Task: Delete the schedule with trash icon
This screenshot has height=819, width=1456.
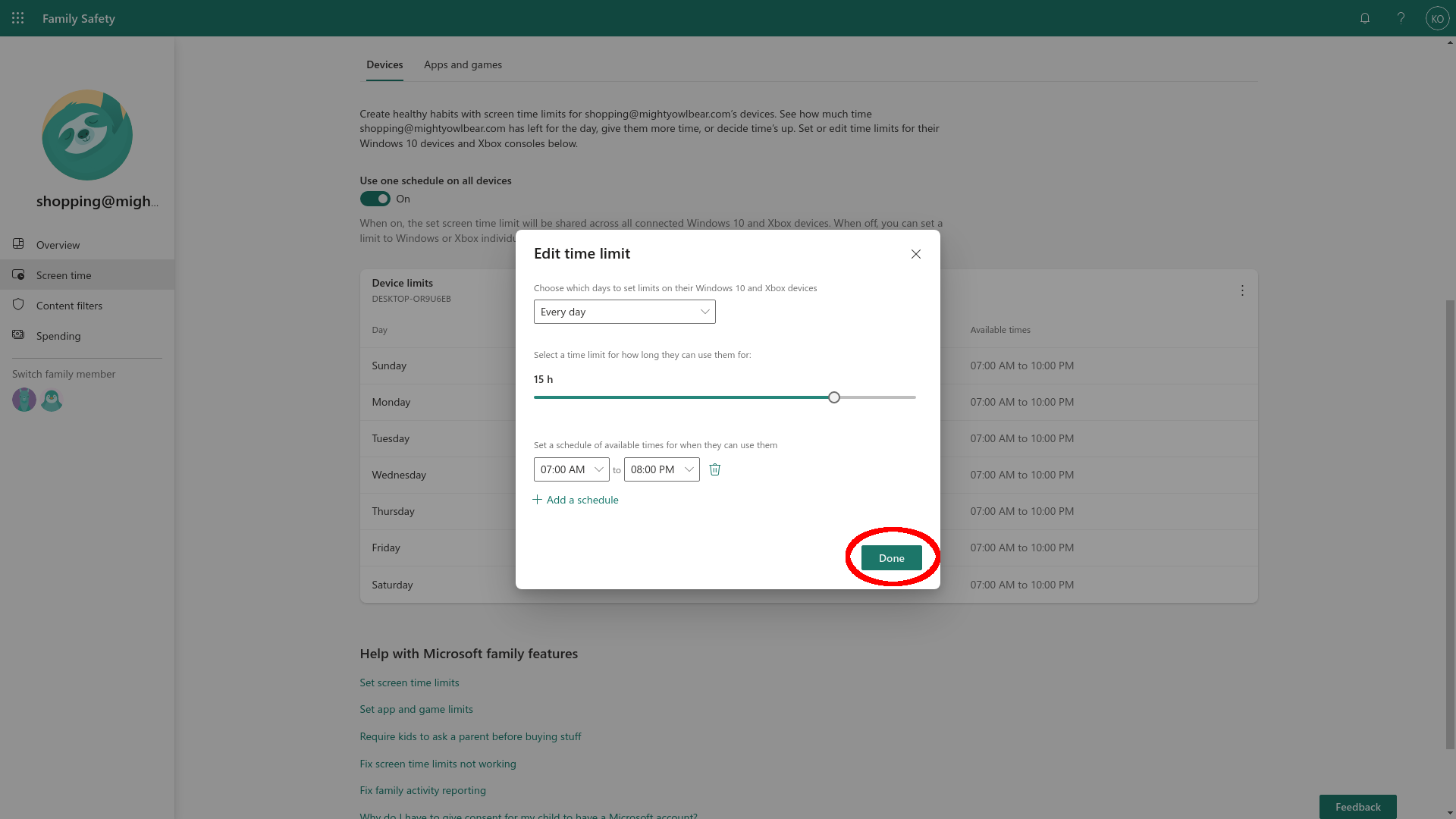Action: (714, 469)
